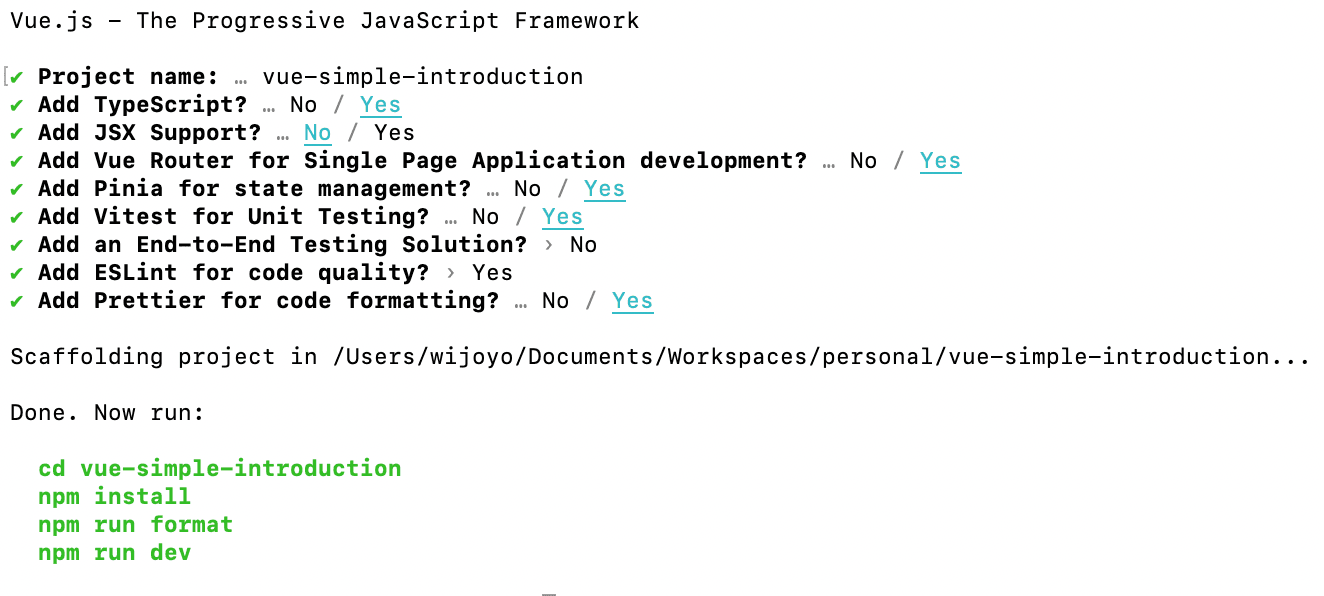Click the Yes answer for ESLint
Viewport: 1324px width, 596px height.
pos(493,273)
